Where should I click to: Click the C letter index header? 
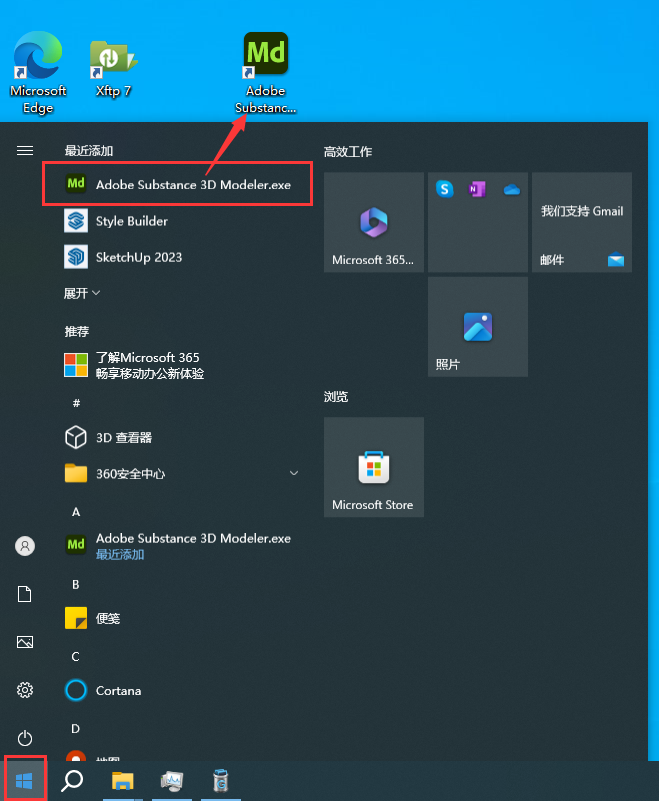point(76,656)
